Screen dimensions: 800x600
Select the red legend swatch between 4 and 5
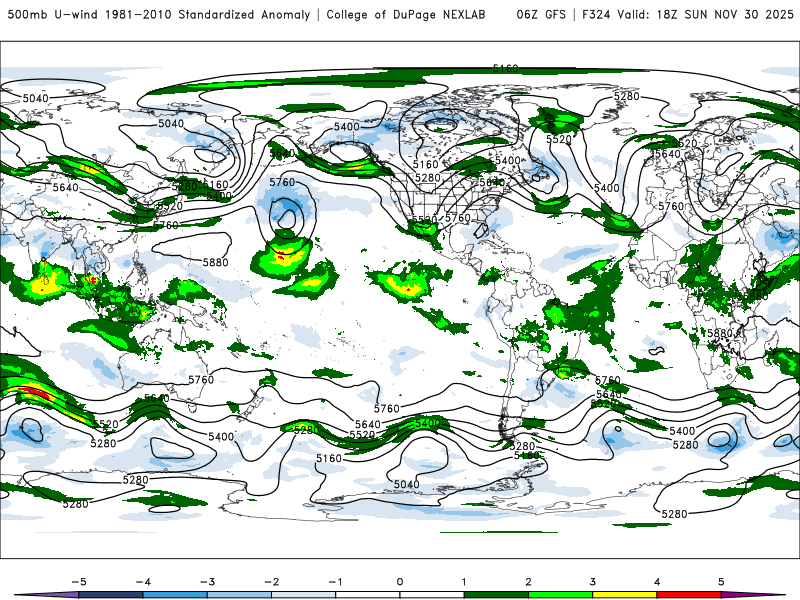(x=689, y=595)
